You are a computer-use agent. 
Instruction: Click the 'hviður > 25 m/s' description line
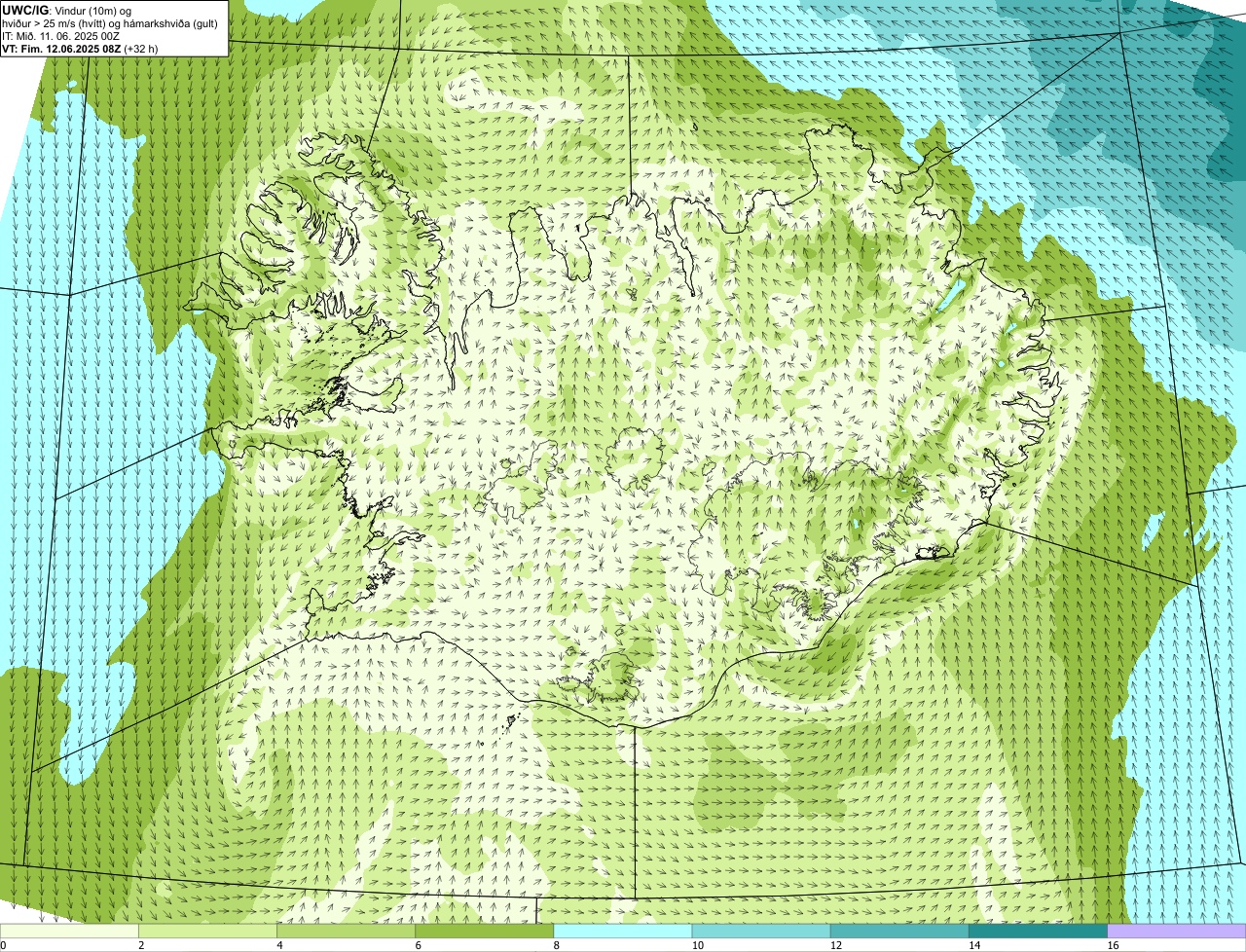[110, 23]
